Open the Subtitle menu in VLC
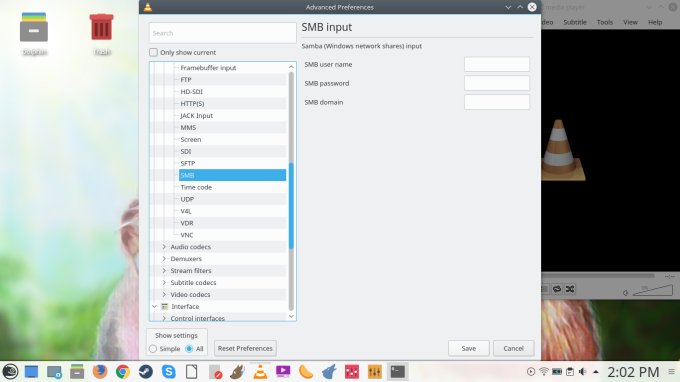This screenshot has width=680, height=382. tap(575, 22)
